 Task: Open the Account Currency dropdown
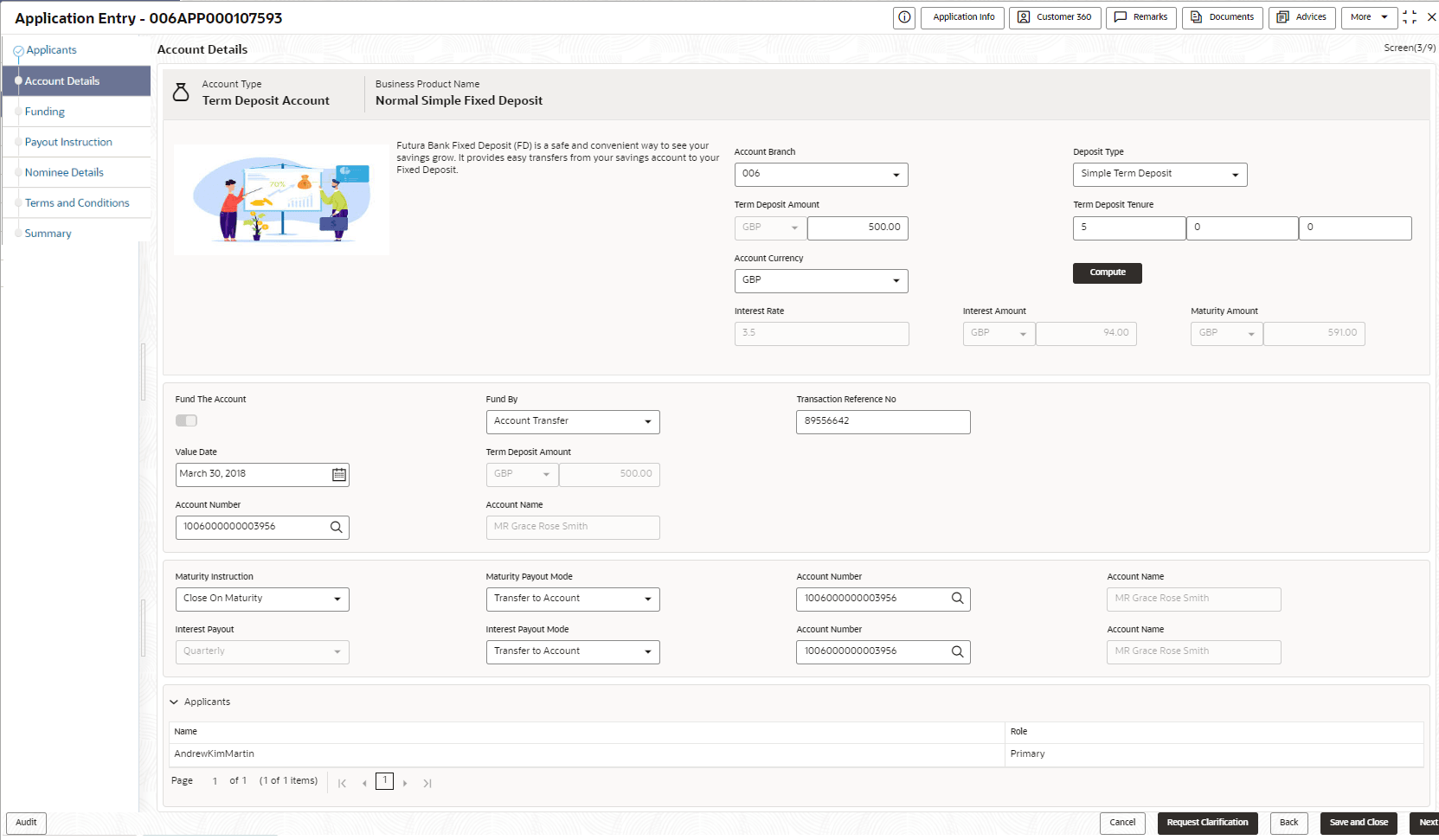coord(821,281)
